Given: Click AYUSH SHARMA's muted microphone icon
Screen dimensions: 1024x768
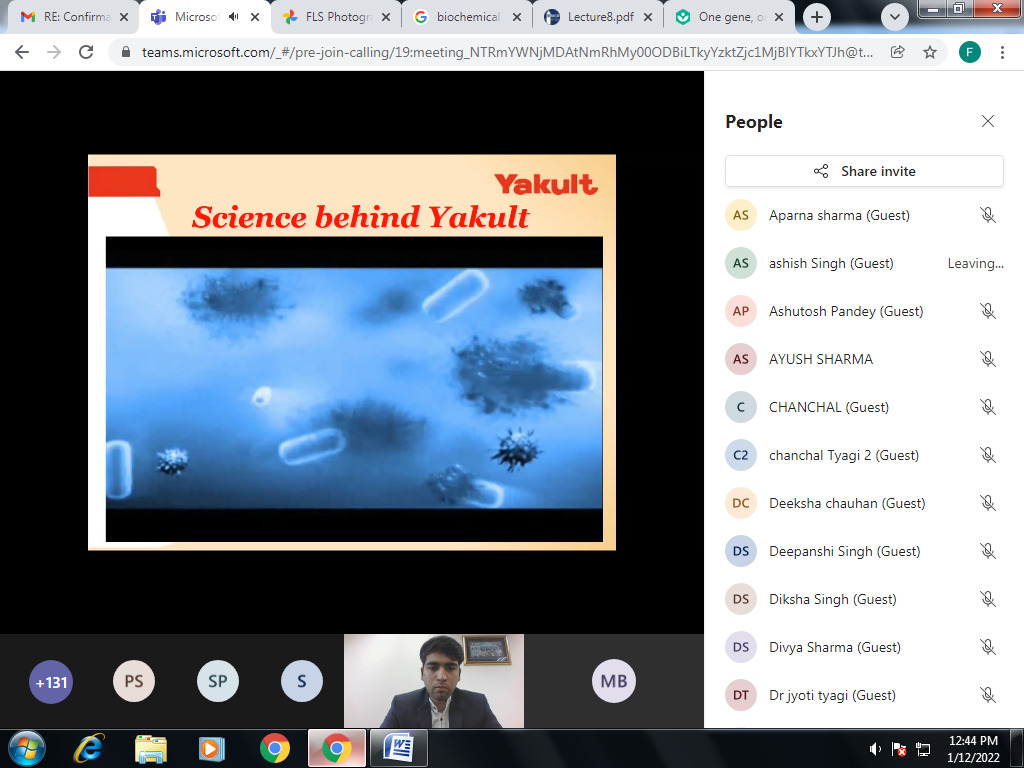Looking at the screenshot, I should pos(987,359).
